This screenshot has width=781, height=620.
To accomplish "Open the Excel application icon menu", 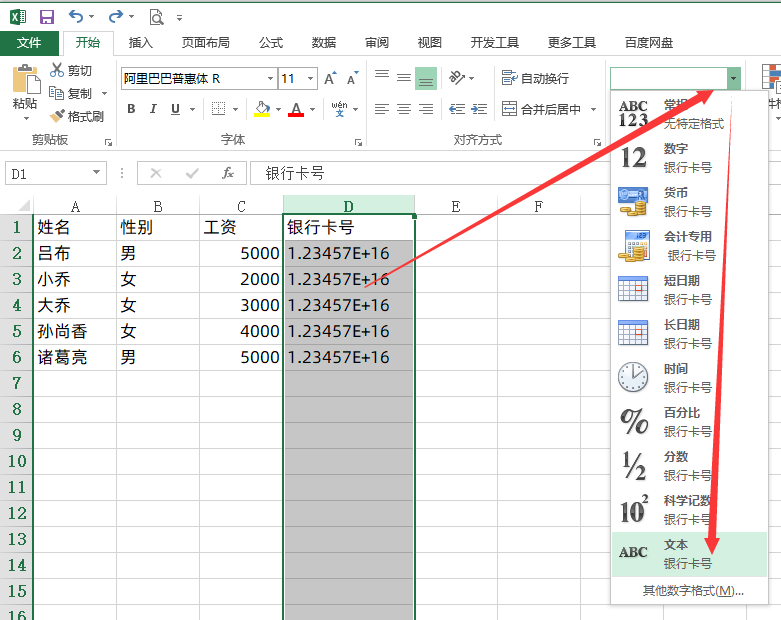I will point(18,17).
